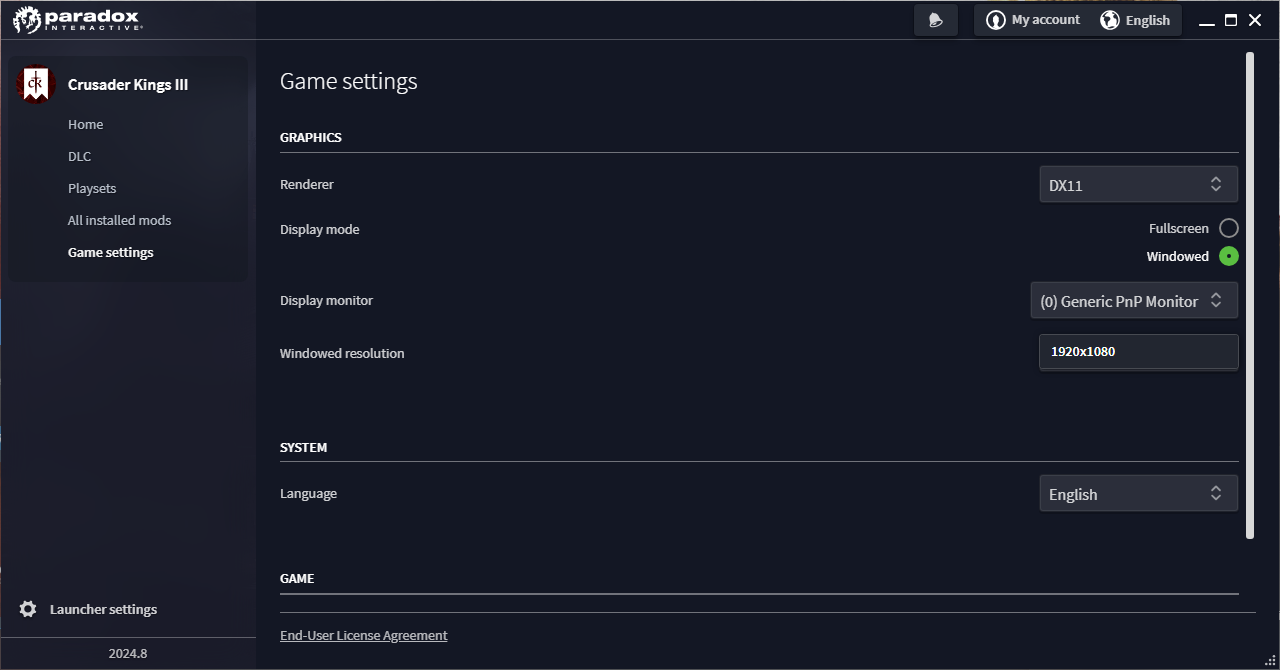This screenshot has width=1280, height=670.
Task: Maximize the launcher window
Action: 1231,20
